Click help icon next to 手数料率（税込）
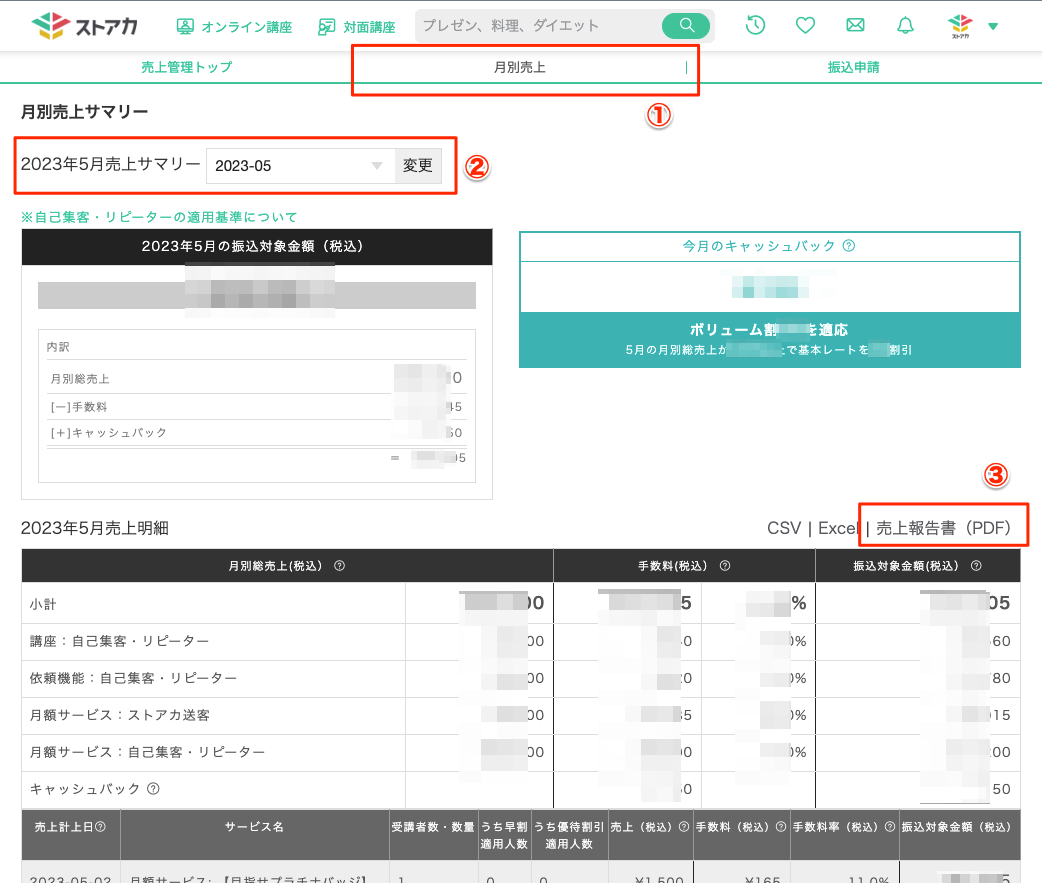Screen dimensions: 1042x883 (x=890, y=827)
